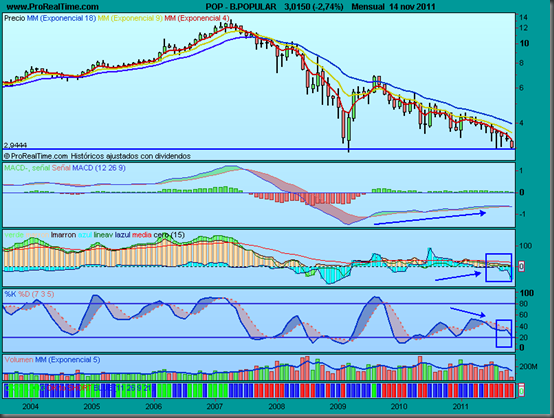This screenshot has height=418, width=554.
Task: Click stochastic axis value 40
Action: pos(523,326)
